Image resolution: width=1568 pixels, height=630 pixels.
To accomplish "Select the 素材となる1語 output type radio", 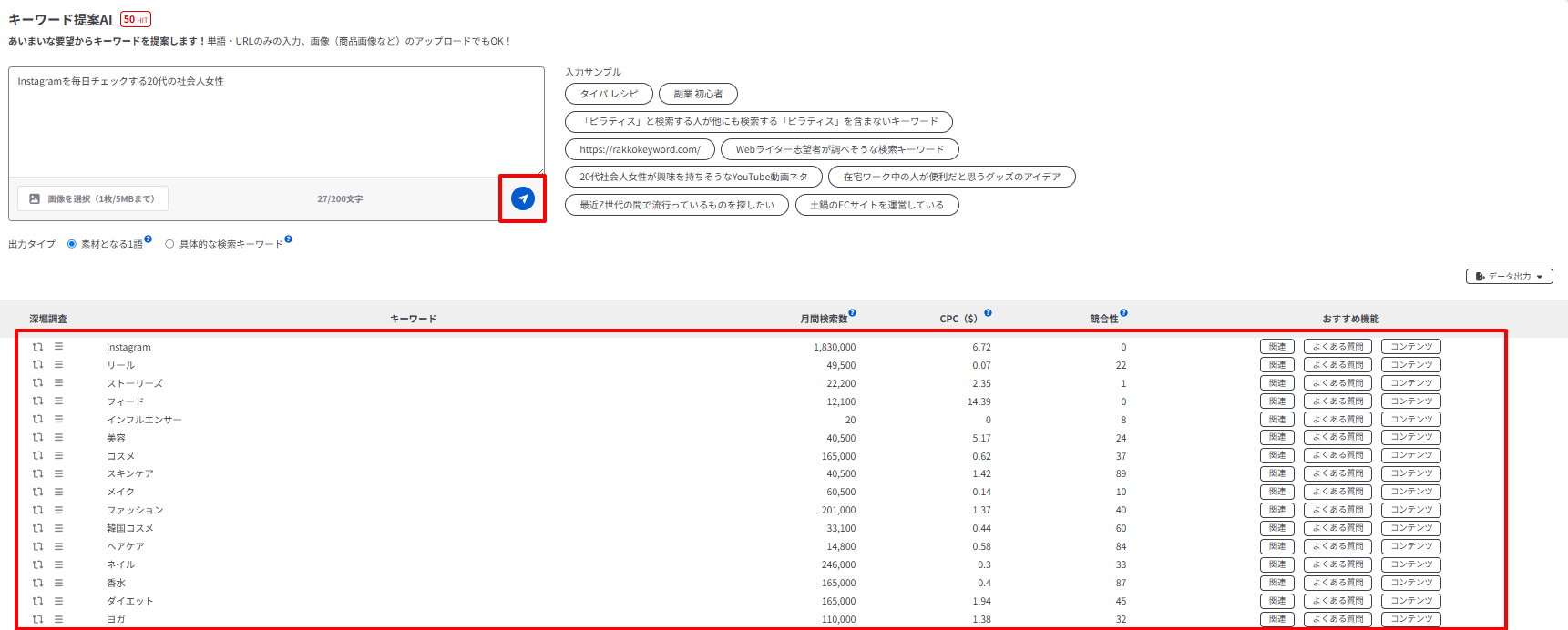I will coord(71,244).
